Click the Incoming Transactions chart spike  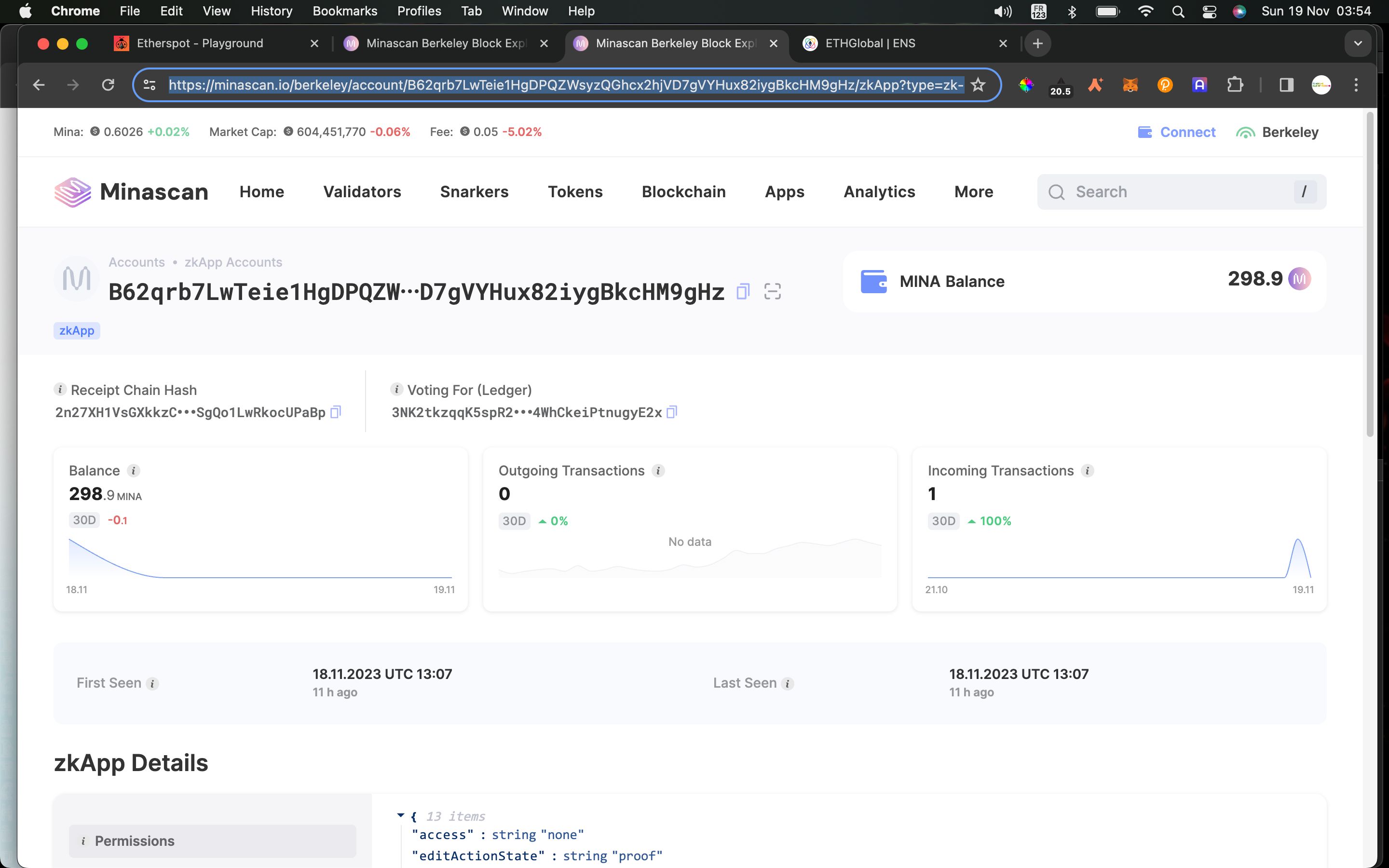point(1298,557)
